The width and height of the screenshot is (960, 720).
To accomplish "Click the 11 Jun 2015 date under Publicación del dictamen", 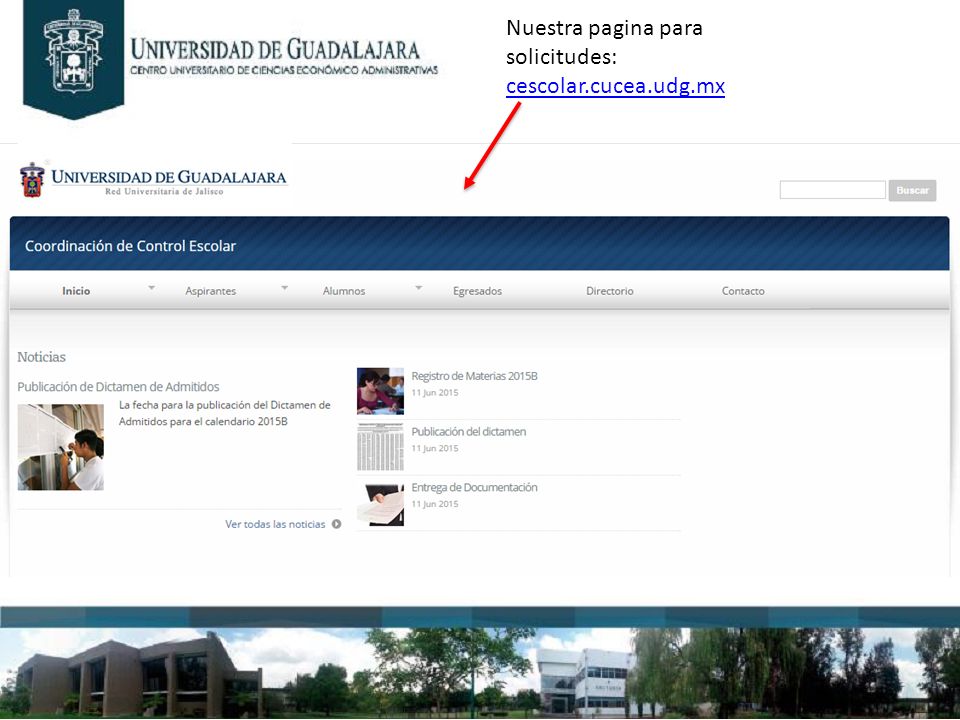I will tap(435, 448).
